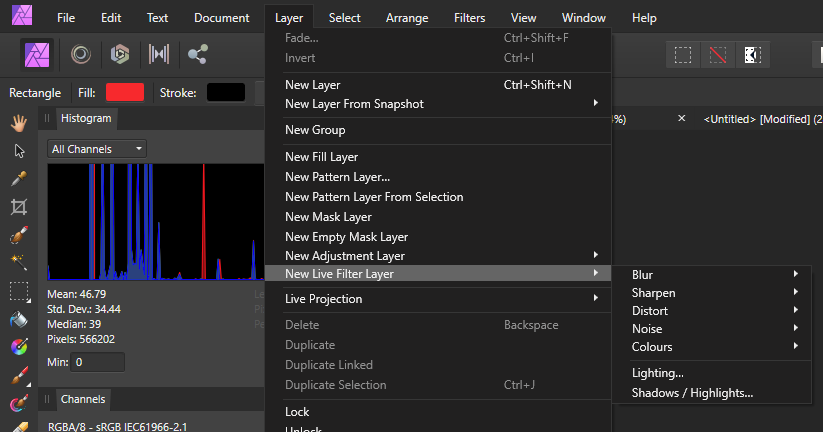Viewport: 823px width, 432px height.
Task: Click highlighted New Live Filter Layer entry
Action: 438,273
